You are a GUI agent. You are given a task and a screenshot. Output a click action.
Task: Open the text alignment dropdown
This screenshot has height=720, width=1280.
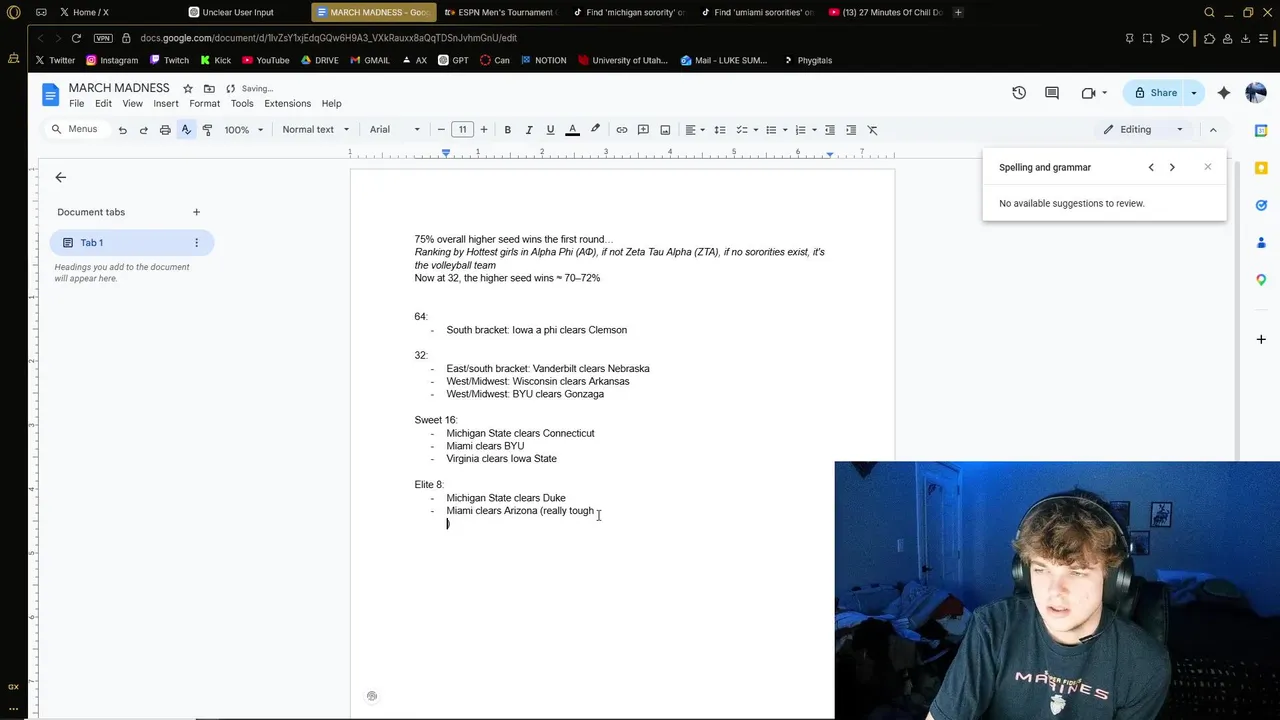693,130
